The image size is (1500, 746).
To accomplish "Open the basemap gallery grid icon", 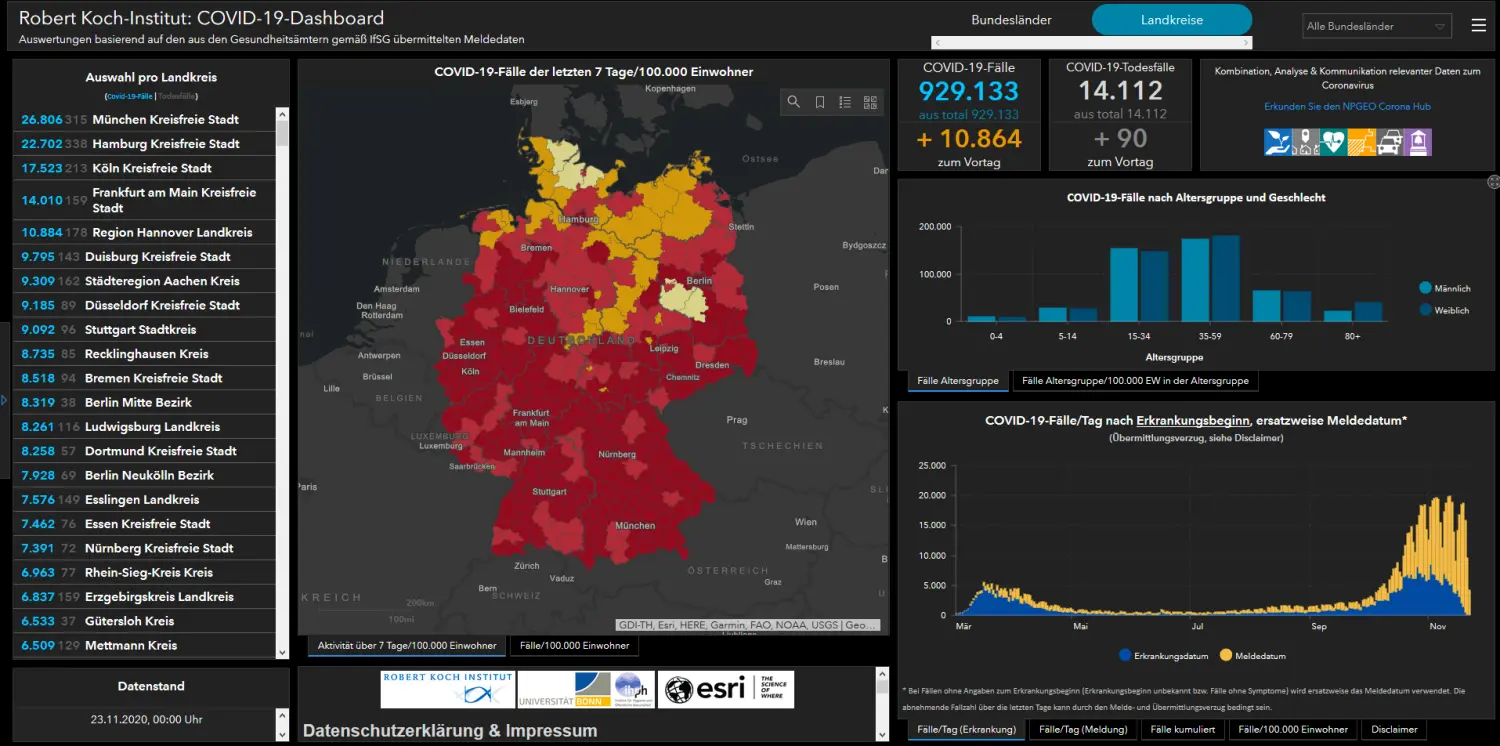I will click(x=870, y=102).
